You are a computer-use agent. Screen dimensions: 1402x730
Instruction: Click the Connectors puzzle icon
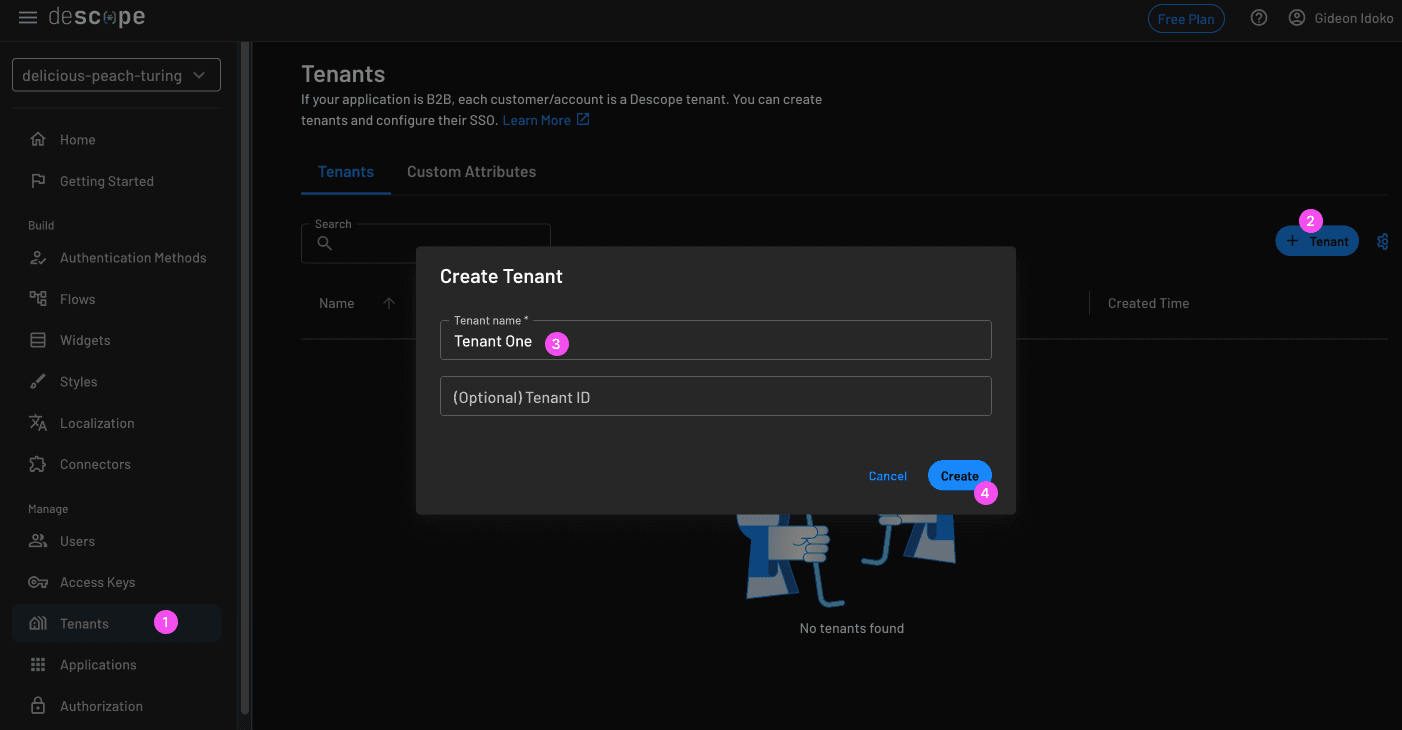[38, 464]
